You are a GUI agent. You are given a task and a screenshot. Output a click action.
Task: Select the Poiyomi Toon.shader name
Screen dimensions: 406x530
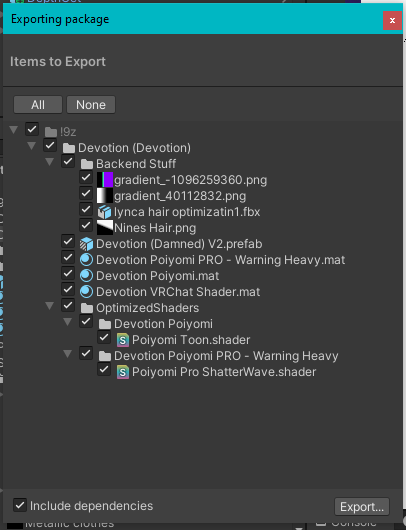click(x=191, y=340)
